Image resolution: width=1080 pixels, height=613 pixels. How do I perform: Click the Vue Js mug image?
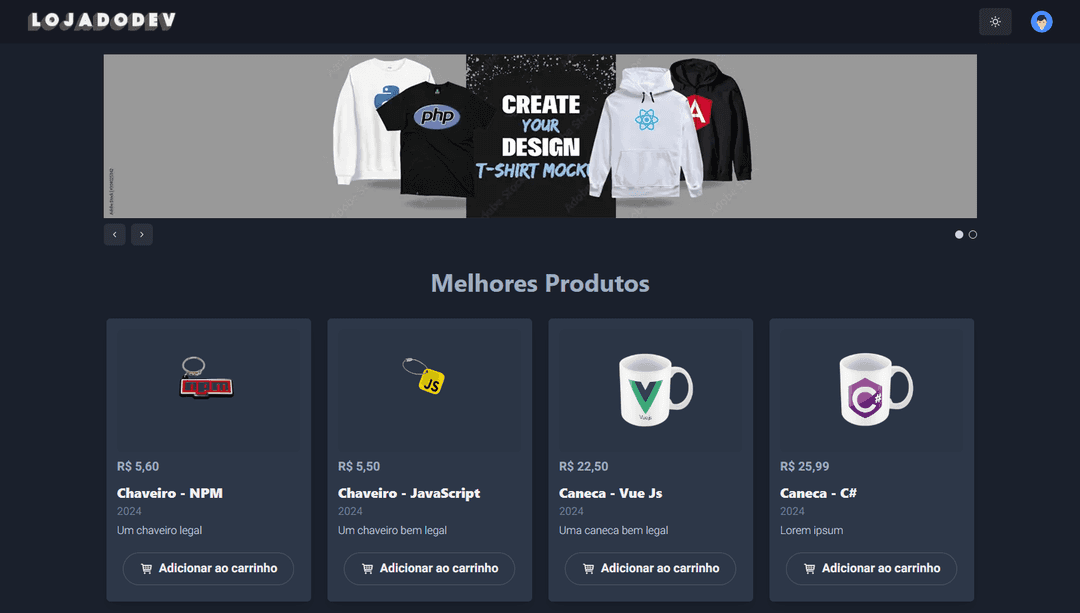click(654, 390)
